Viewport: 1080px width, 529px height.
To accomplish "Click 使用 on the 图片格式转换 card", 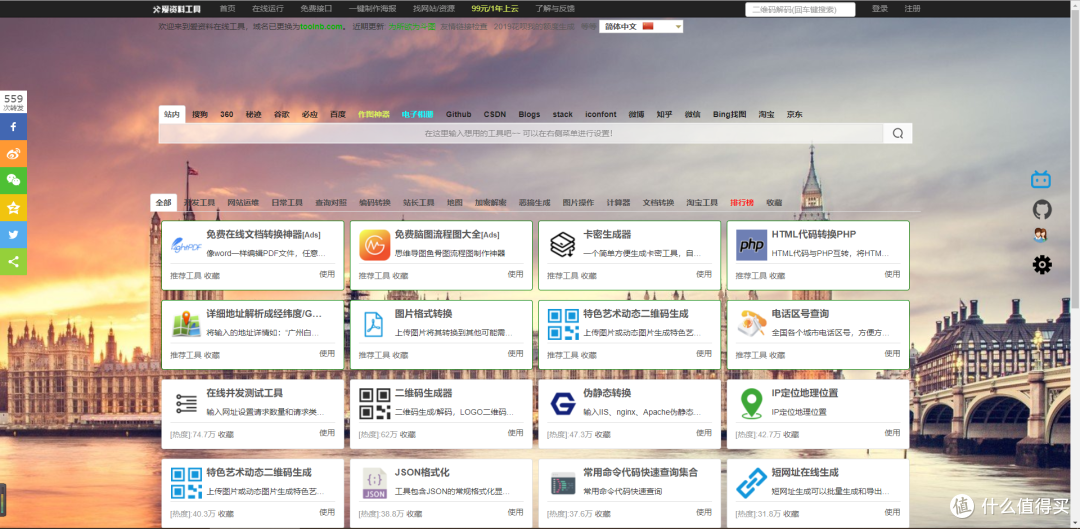I will pos(515,353).
